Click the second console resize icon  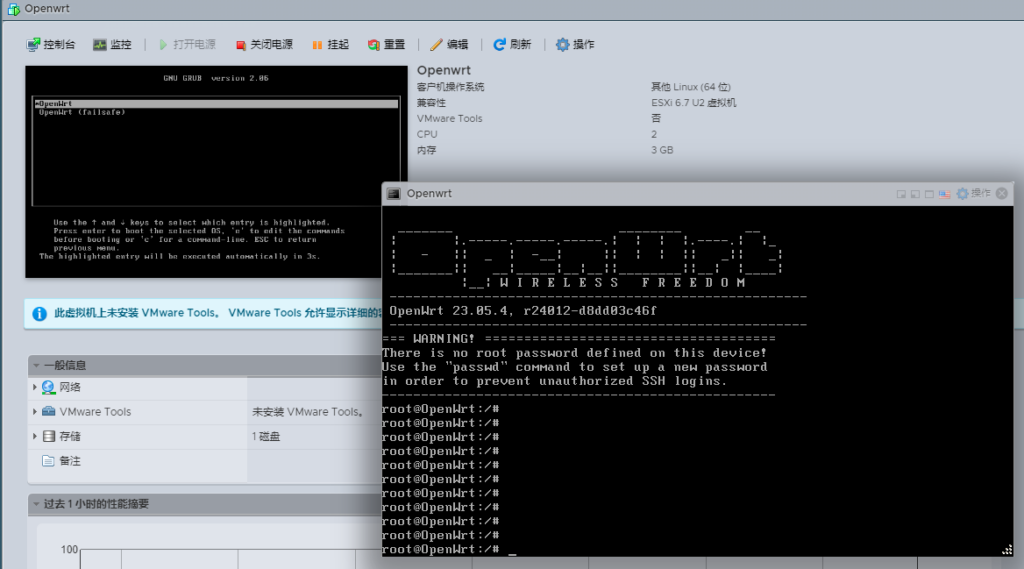coord(915,194)
